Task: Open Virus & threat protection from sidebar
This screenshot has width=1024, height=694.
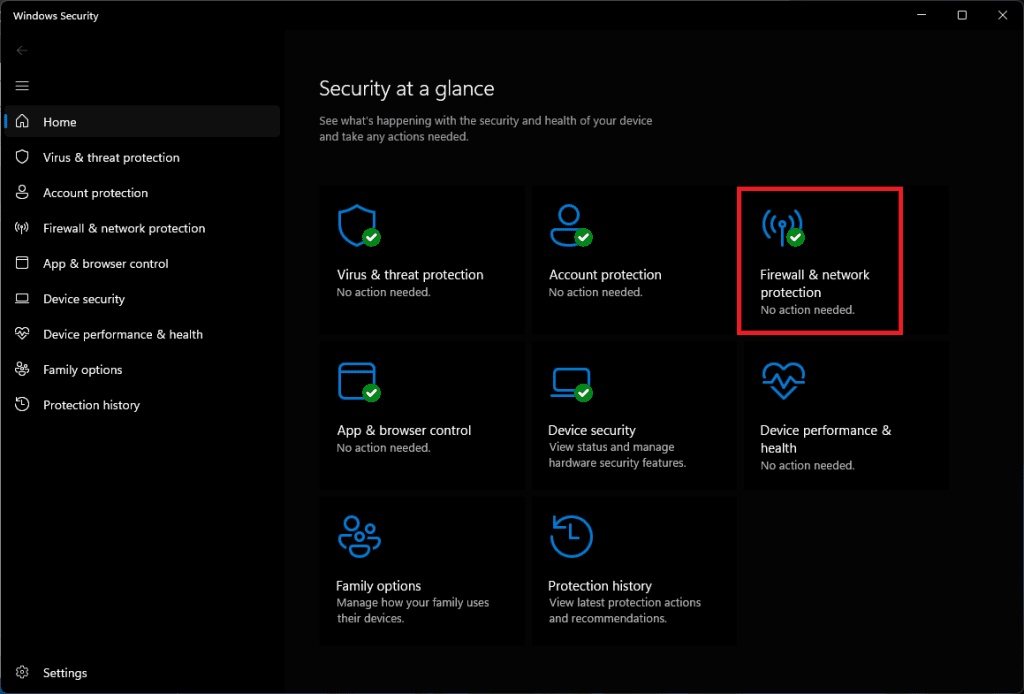Action: [111, 158]
